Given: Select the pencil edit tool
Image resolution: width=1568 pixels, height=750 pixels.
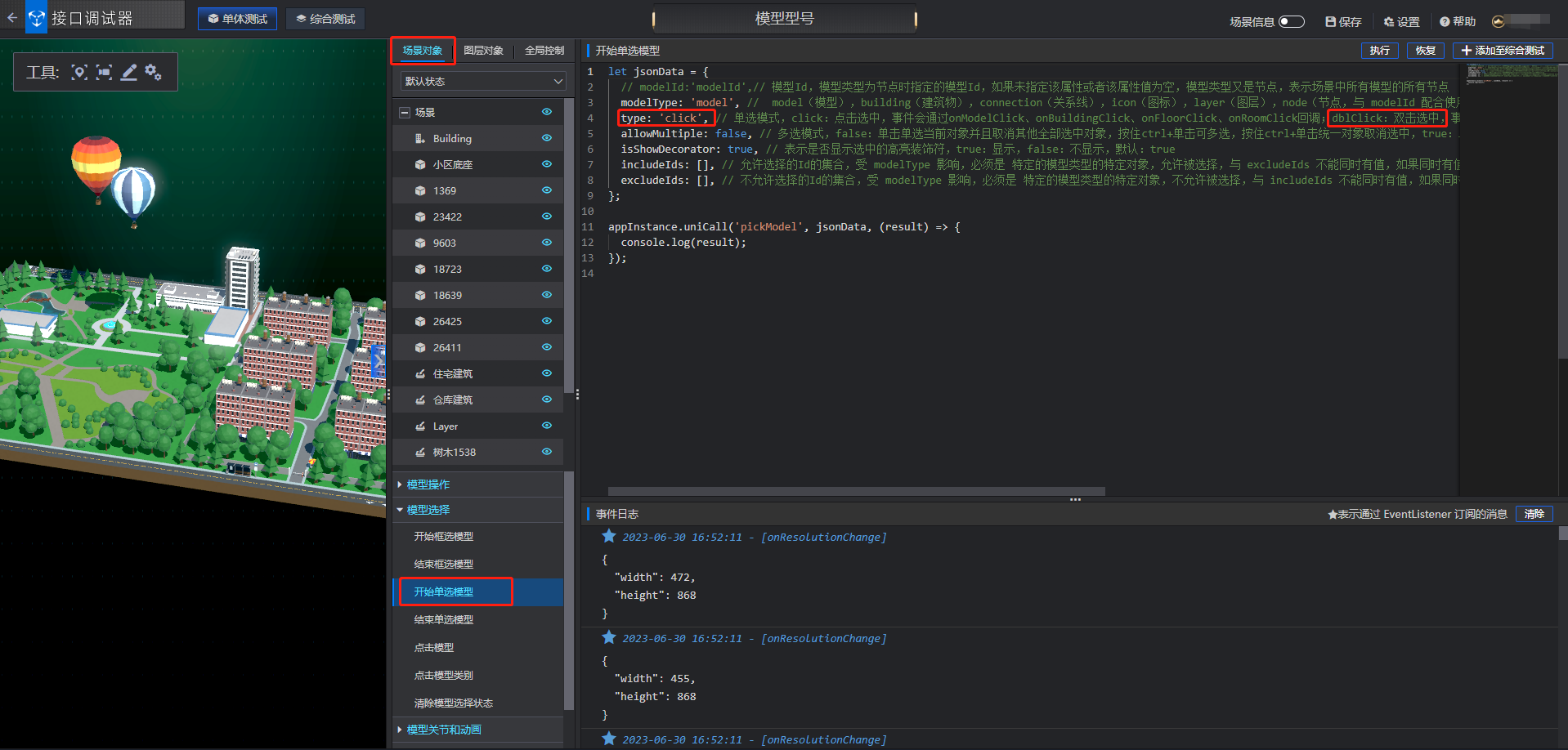Looking at the screenshot, I should tap(128, 73).
